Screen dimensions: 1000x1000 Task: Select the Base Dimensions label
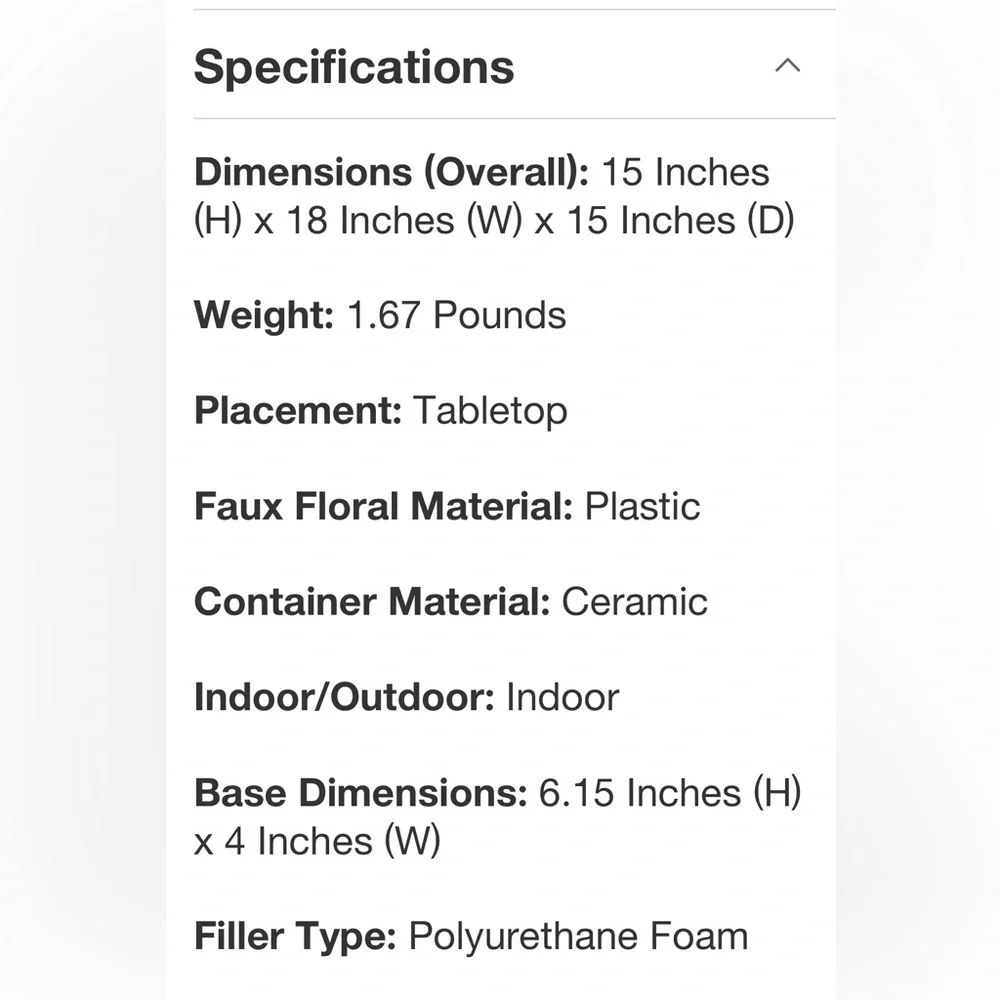pos(361,793)
